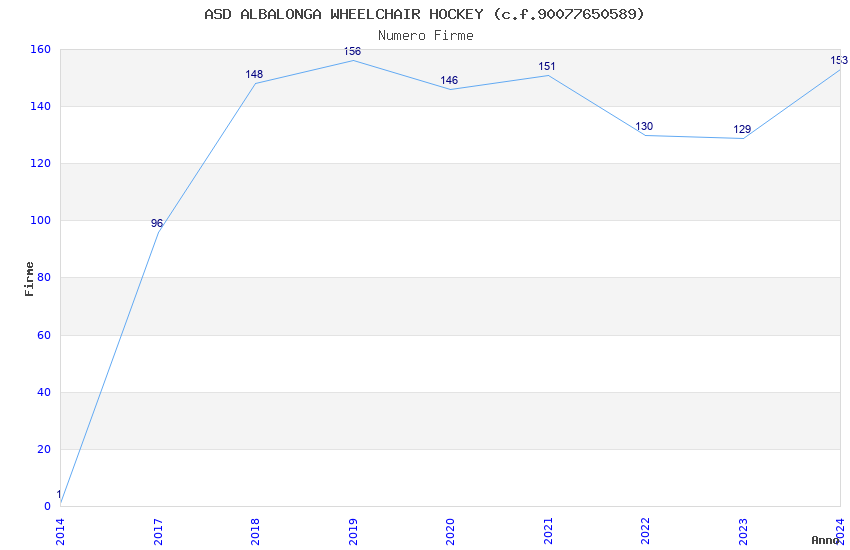The height and width of the screenshot is (550, 850).
Task: Click the x-axis year 2019
Action: point(353,532)
